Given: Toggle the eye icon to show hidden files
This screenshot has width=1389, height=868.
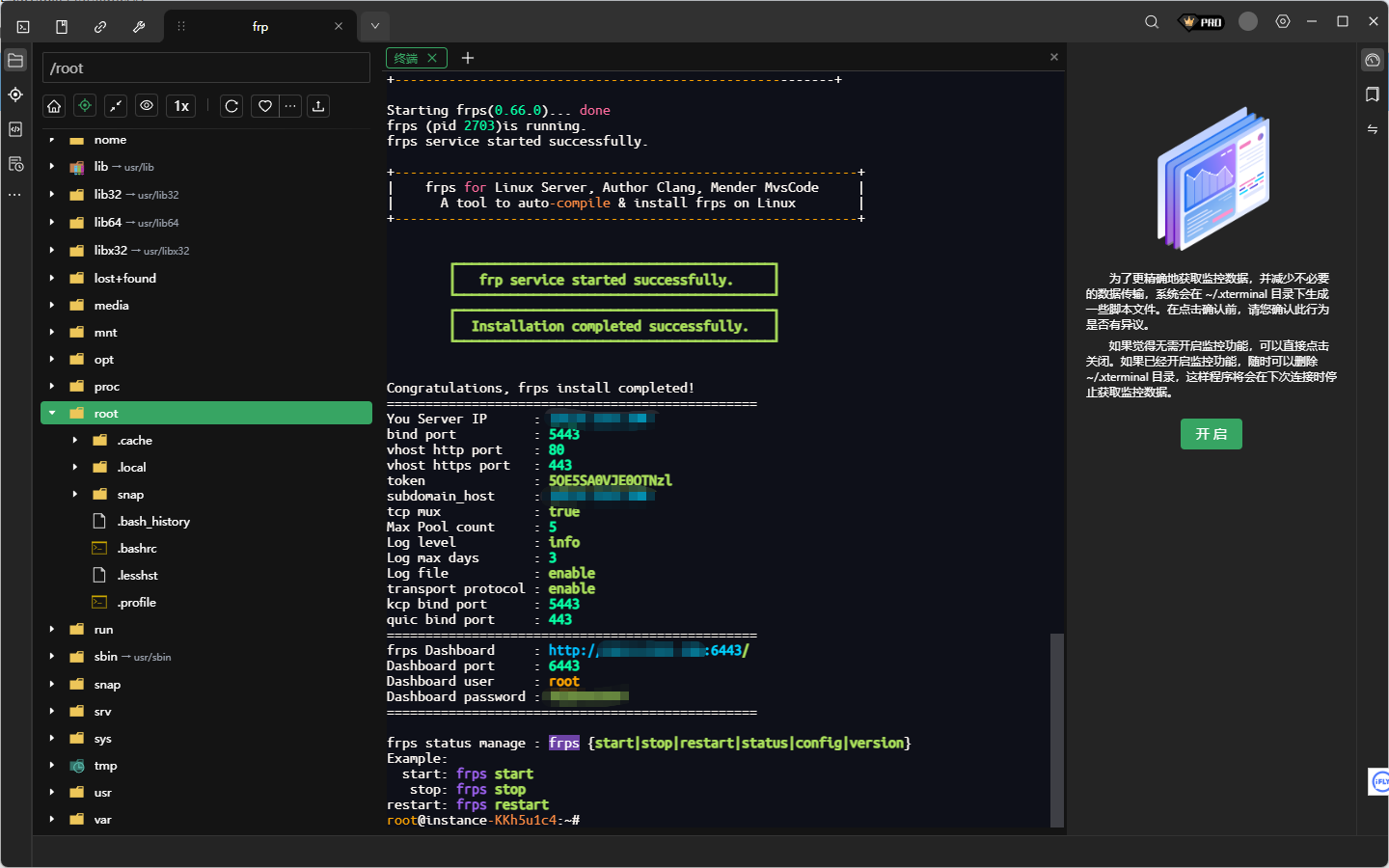Looking at the screenshot, I should [x=147, y=106].
